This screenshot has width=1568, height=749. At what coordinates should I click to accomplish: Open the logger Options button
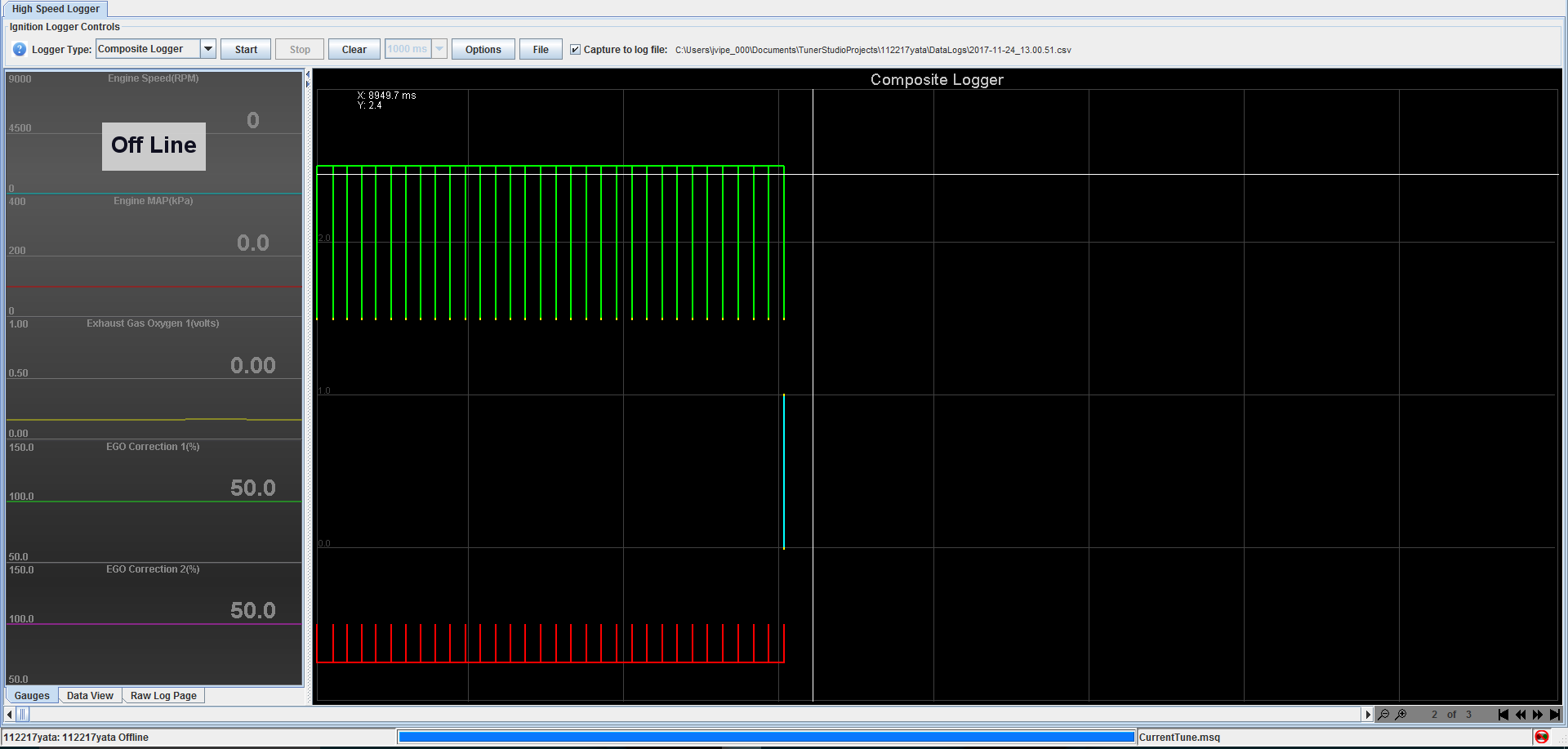483,50
